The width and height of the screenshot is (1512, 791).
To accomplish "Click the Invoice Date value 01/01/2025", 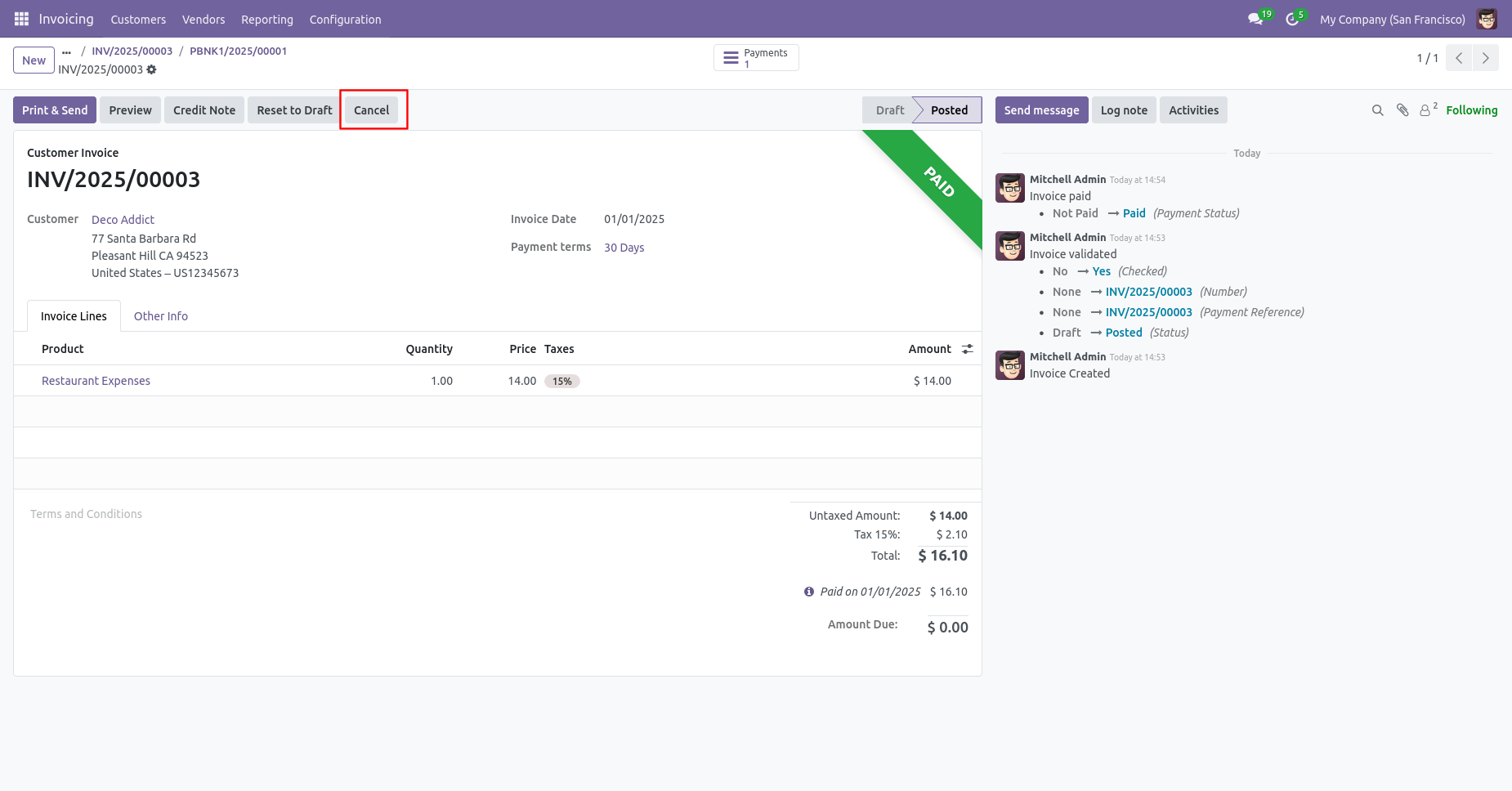I will [x=634, y=219].
